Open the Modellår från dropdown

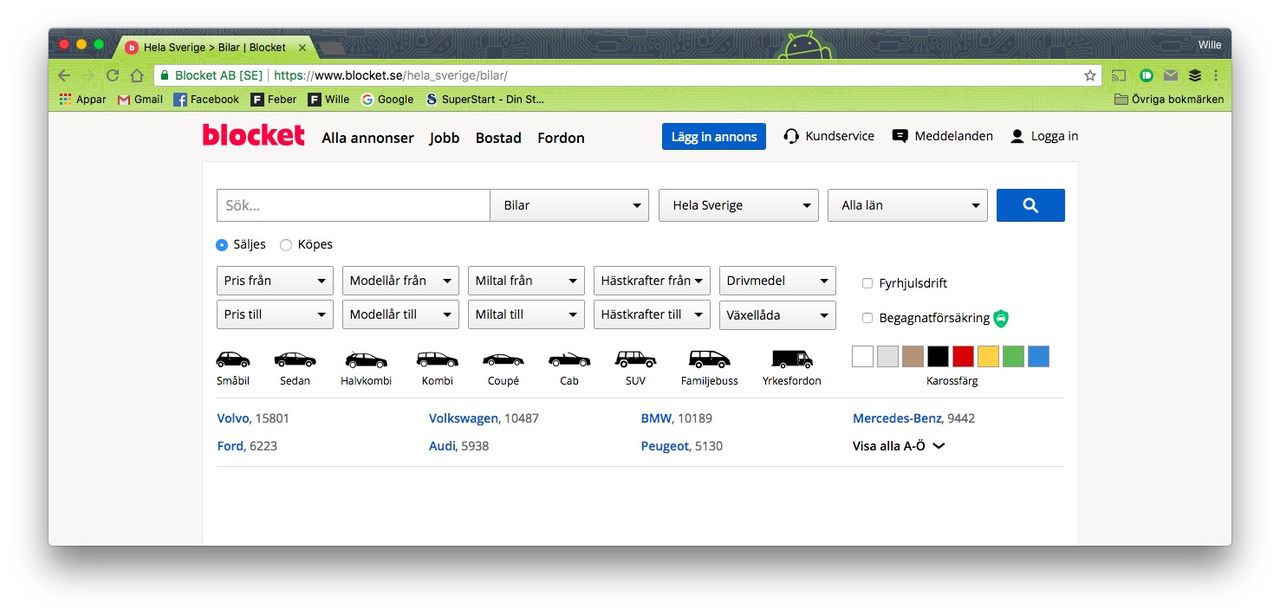(400, 281)
